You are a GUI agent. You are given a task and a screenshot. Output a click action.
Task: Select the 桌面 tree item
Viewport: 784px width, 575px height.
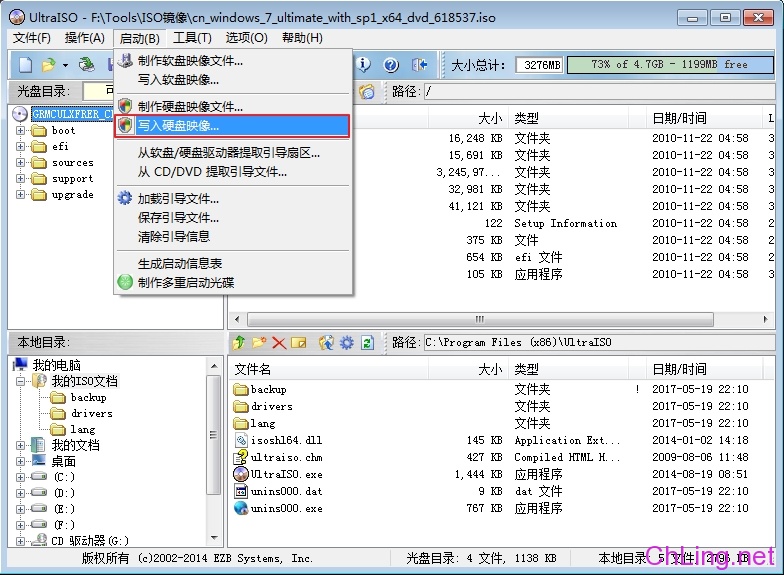(x=64, y=461)
